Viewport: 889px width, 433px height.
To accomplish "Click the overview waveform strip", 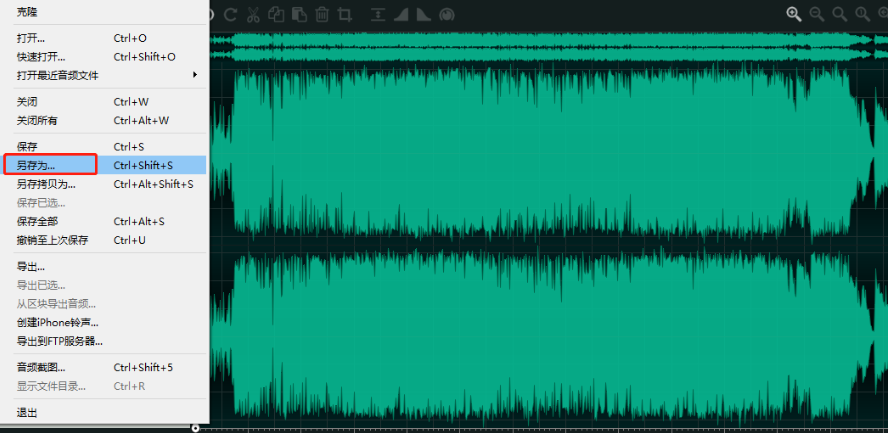I will tap(549, 46).
